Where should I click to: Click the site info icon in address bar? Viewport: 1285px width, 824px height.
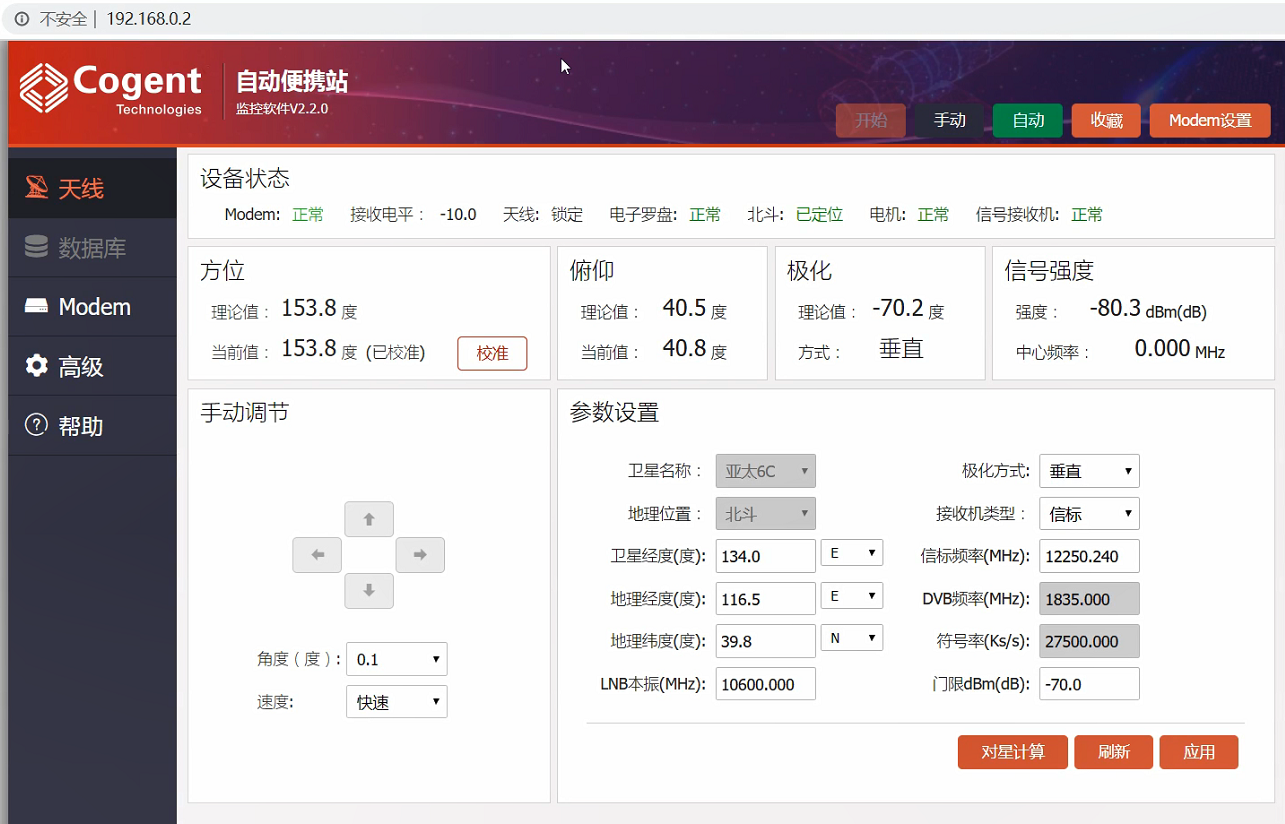[x=21, y=19]
